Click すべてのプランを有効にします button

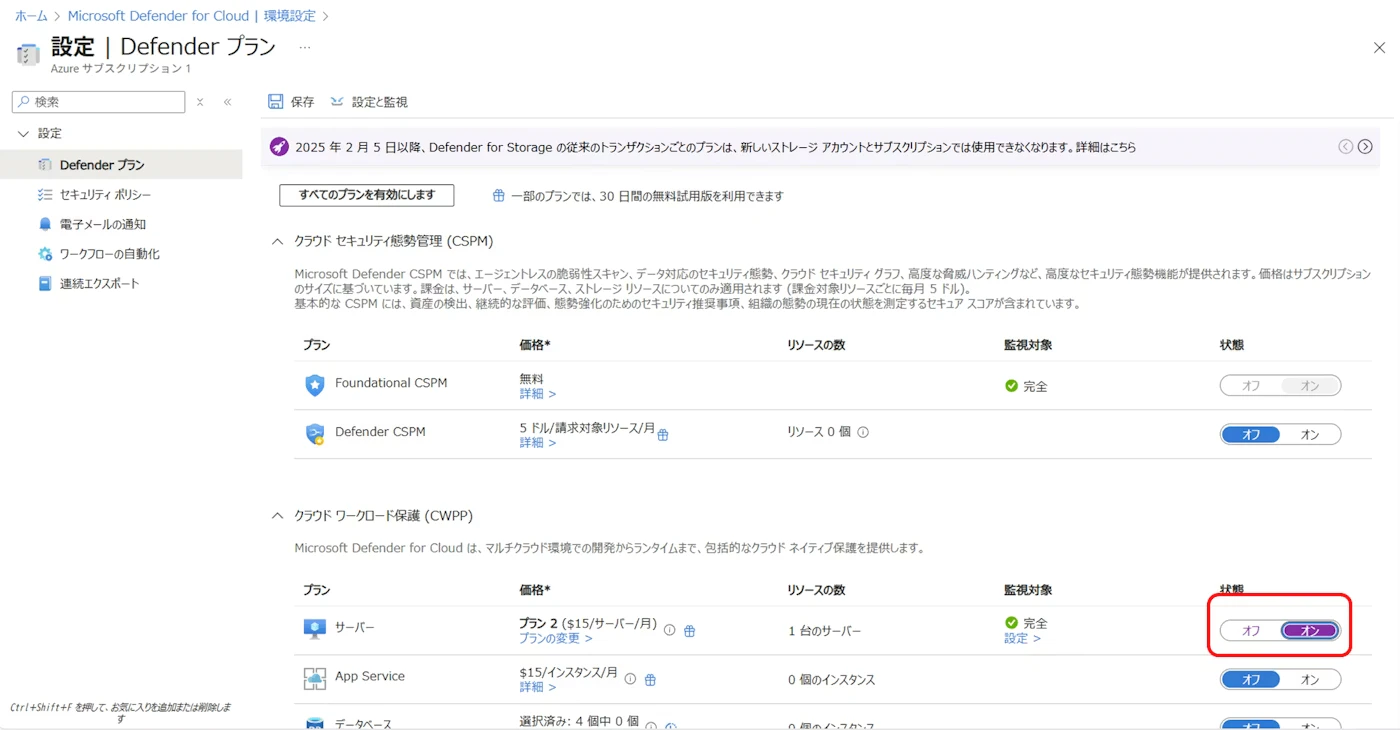point(367,195)
